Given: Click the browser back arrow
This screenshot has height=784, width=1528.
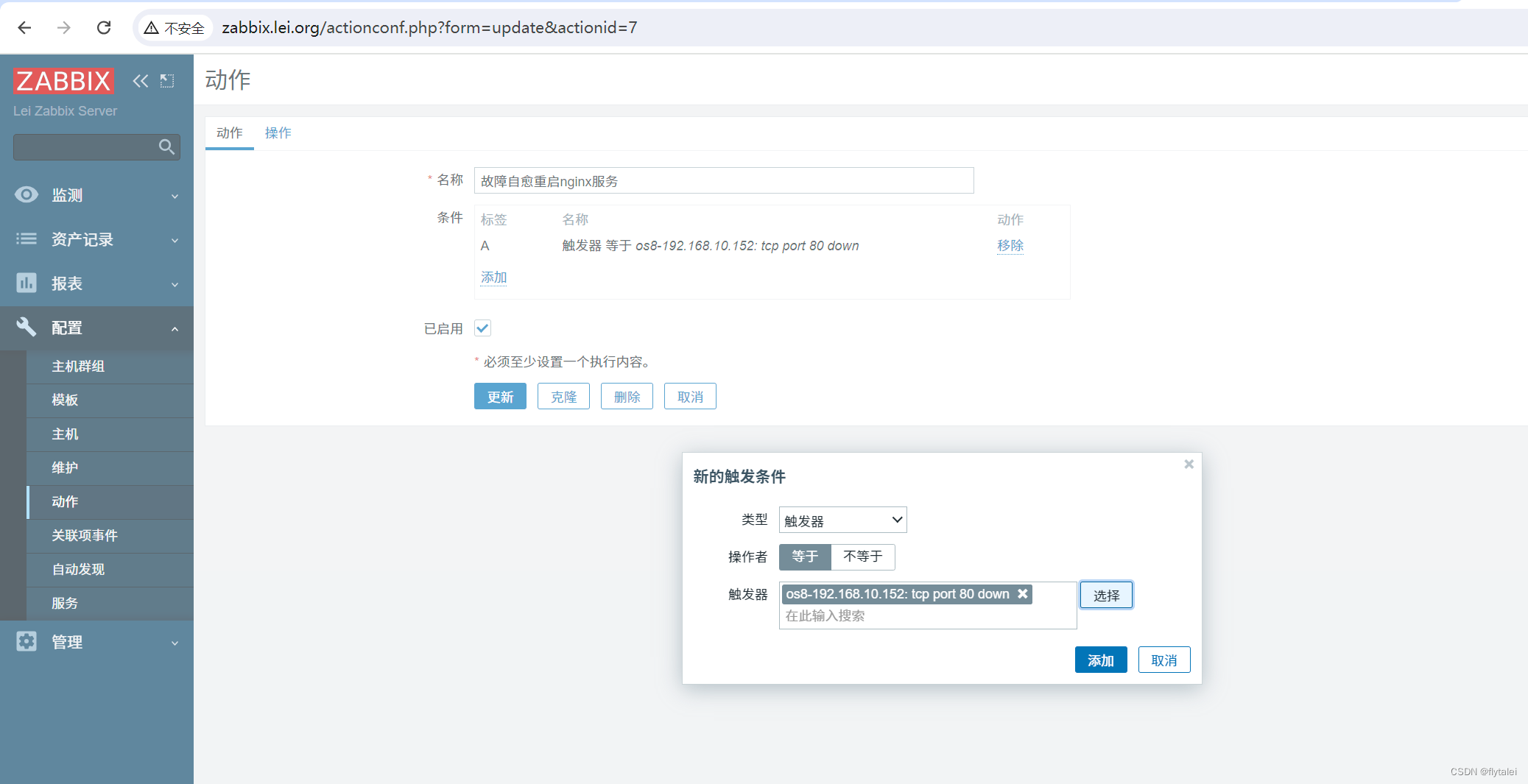Looking at the screenshot, I should (24, 28).
